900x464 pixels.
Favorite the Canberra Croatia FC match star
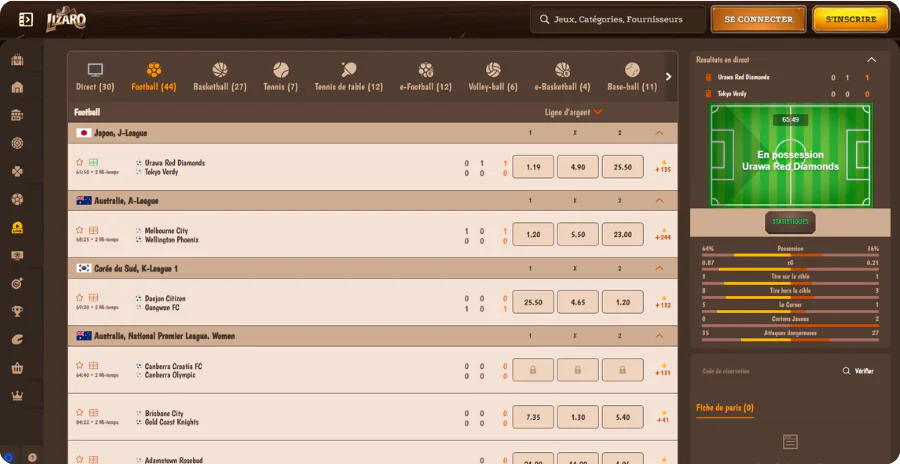[80, 365]
